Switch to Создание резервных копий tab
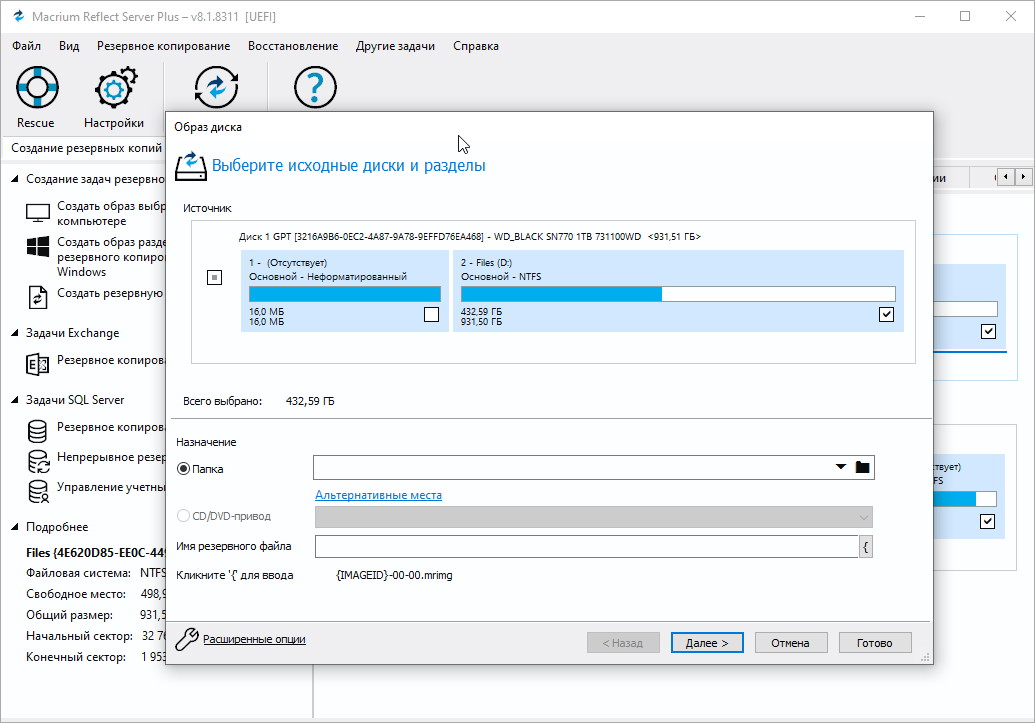1035x723 pixels. tap(85, 148)
